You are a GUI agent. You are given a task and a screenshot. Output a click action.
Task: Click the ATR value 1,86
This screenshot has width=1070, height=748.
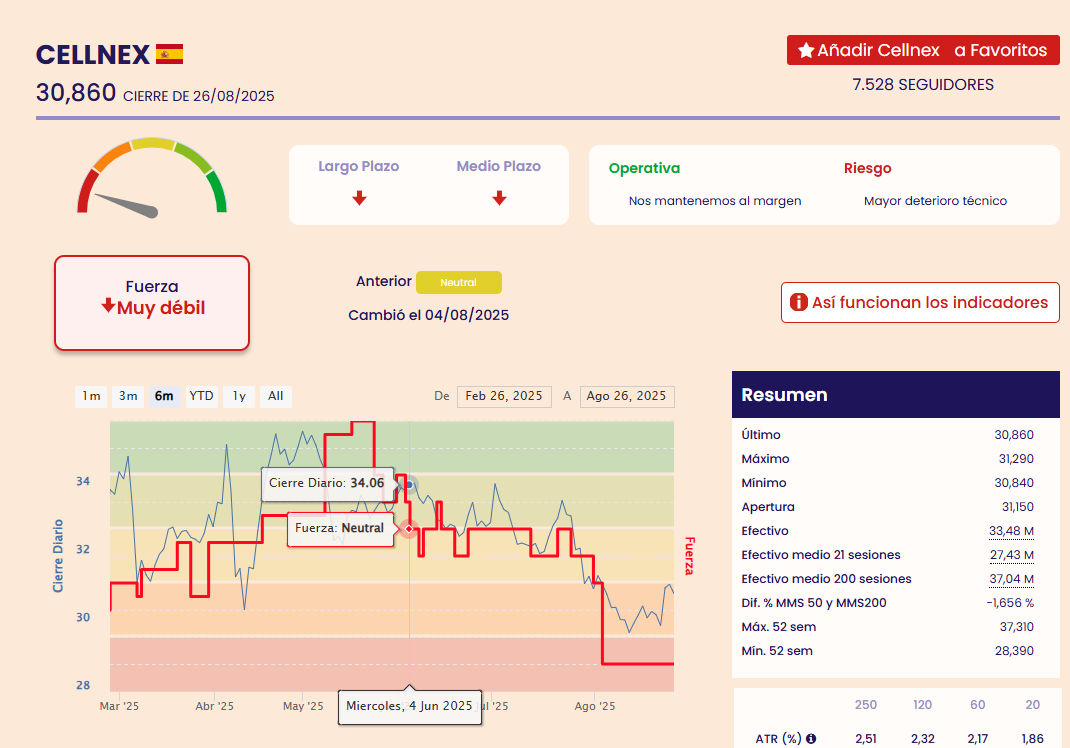(x=1032, y=738)
